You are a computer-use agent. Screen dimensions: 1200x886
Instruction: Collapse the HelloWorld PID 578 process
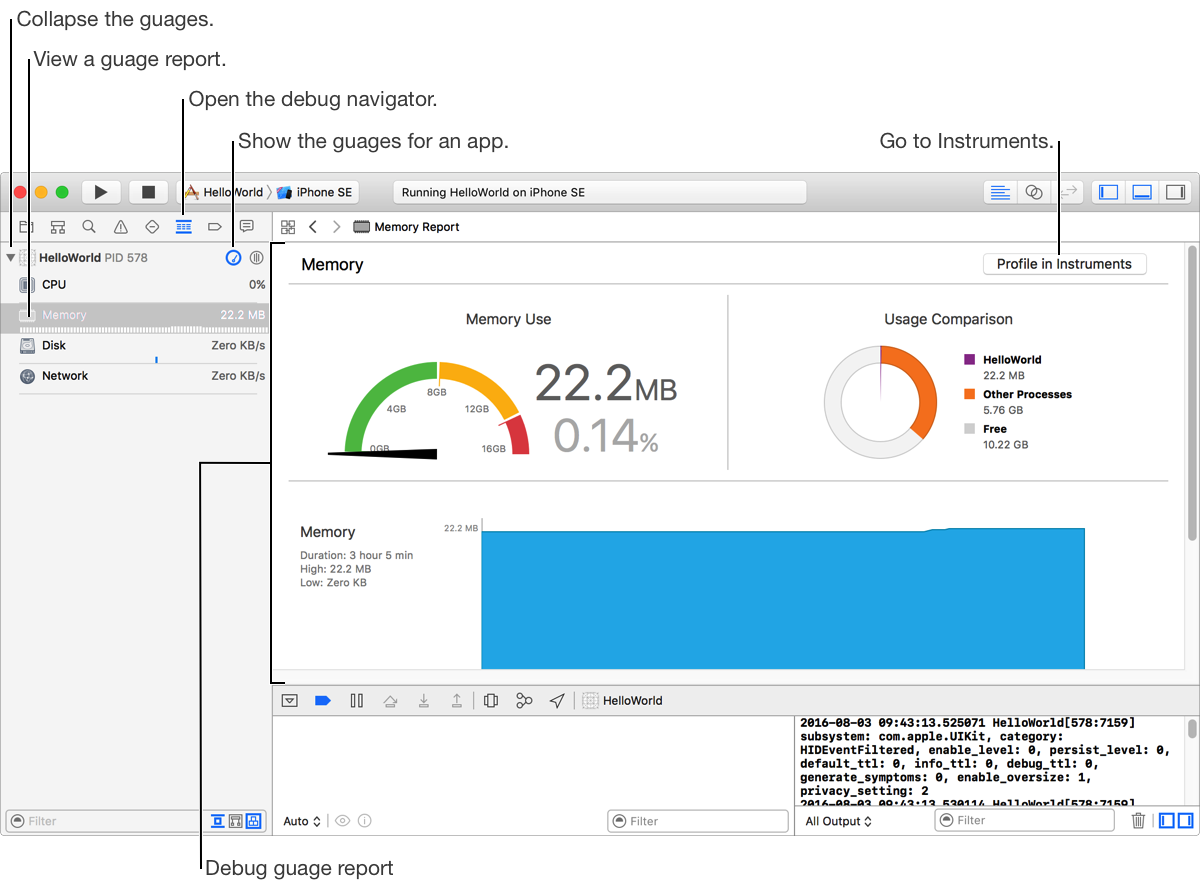[x=11, y=258]
